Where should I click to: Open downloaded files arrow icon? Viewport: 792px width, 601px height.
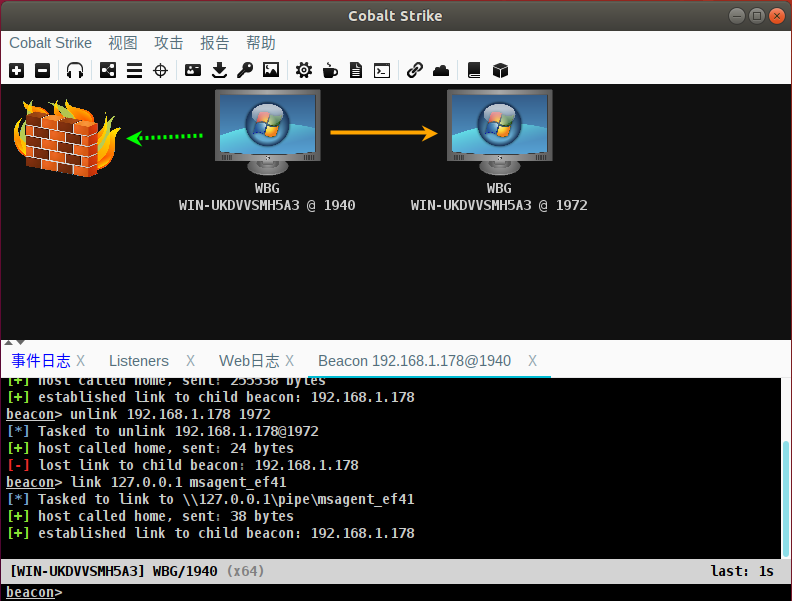[x=219, y=70]
